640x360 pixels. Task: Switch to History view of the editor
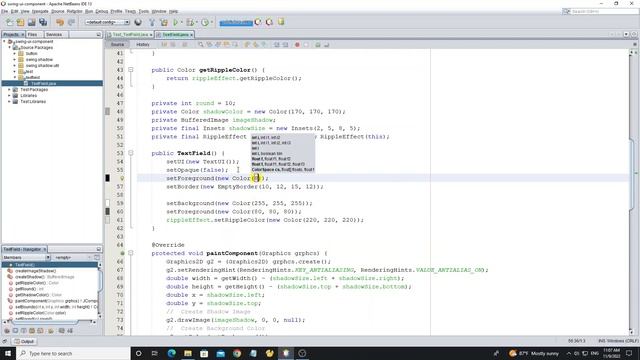point(142,44)
